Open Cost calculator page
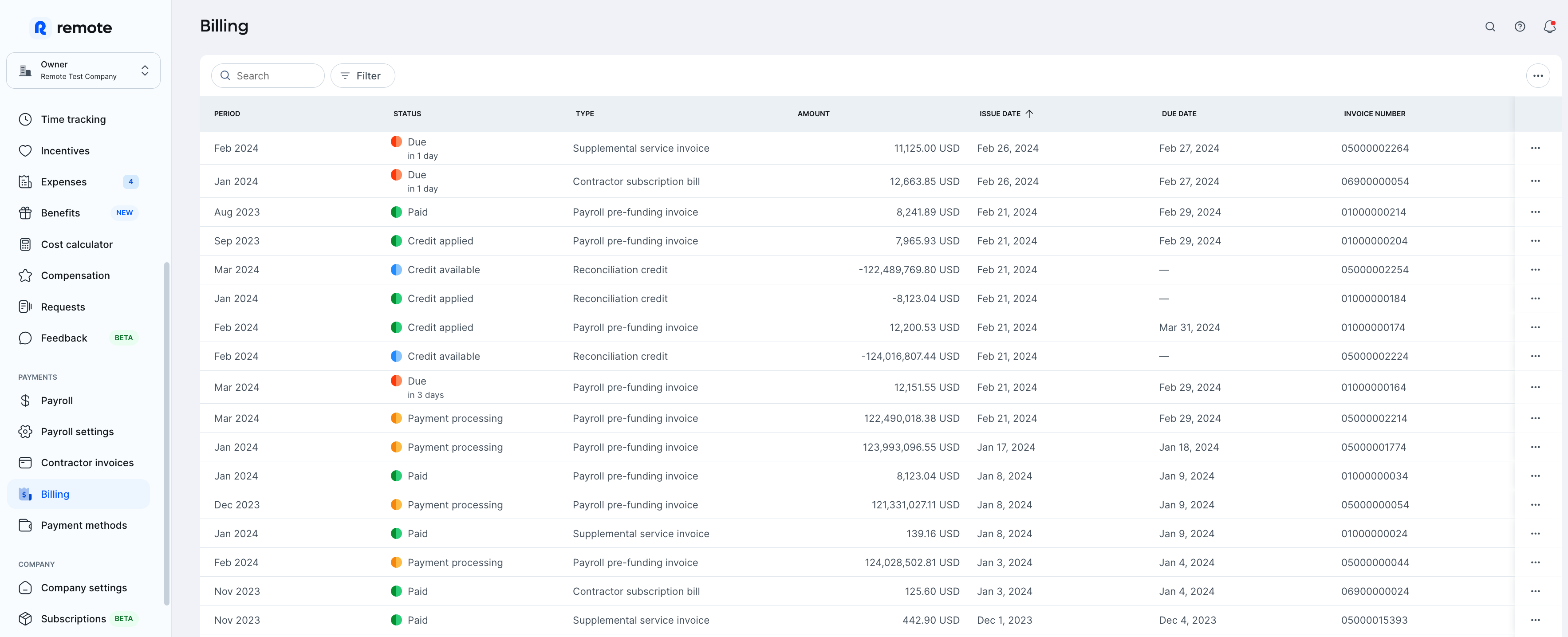The width and height of the screenshot is (1568, 637). point(79,244)
